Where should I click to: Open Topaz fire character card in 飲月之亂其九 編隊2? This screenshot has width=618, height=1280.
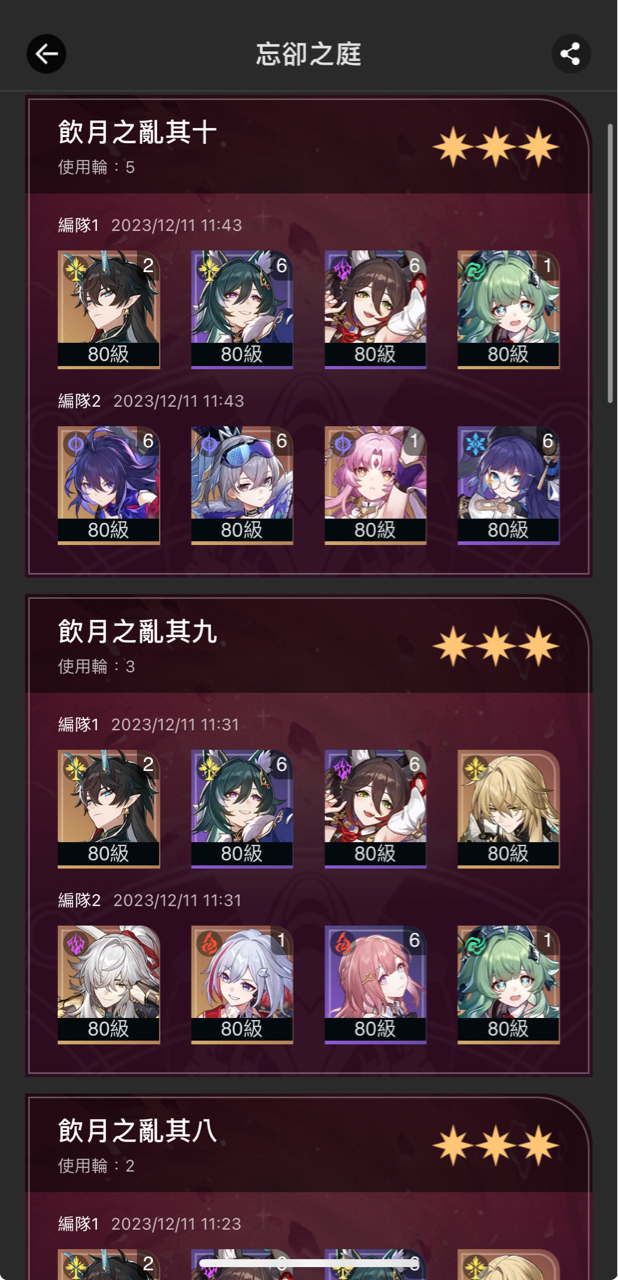pyautogui.click(x=241, y=985)
